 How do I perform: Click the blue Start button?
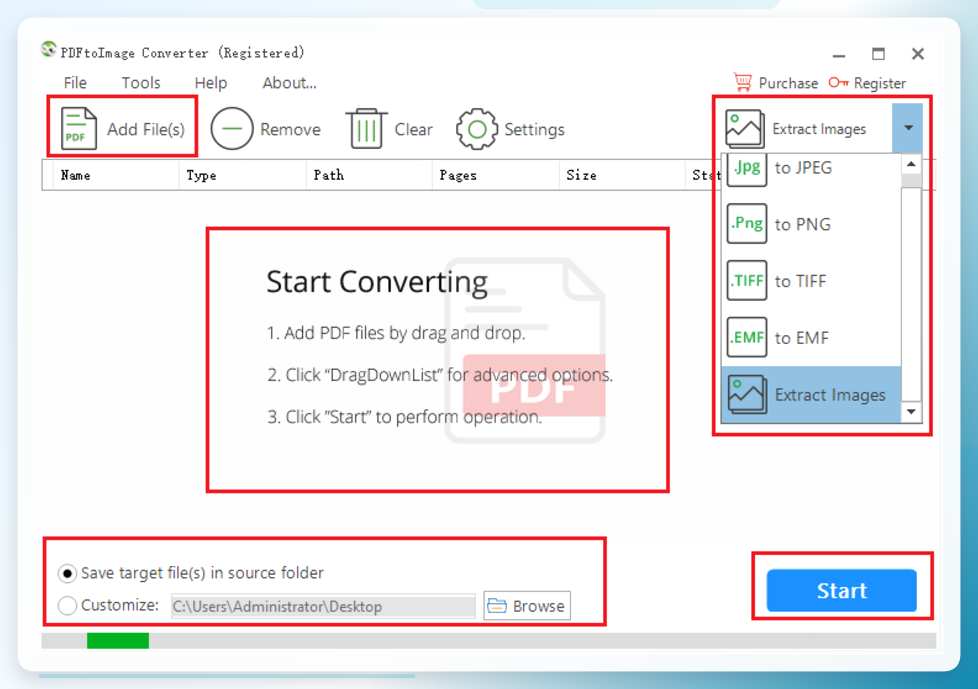(841, 590)
